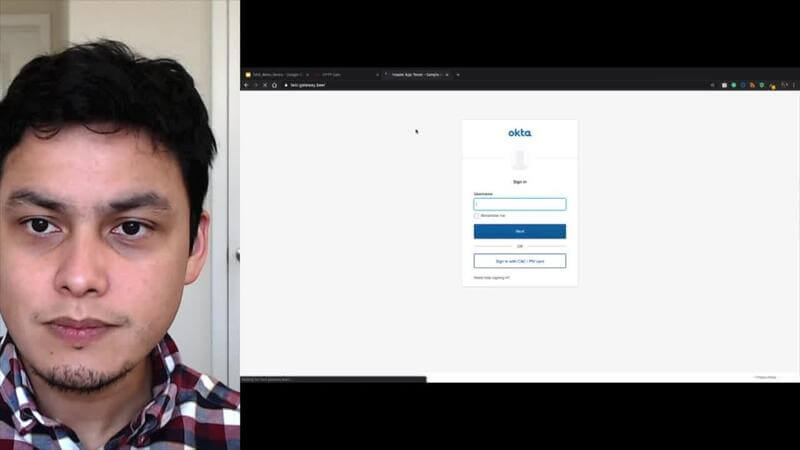Open the Privacy Policy footer link

(765, 377)
